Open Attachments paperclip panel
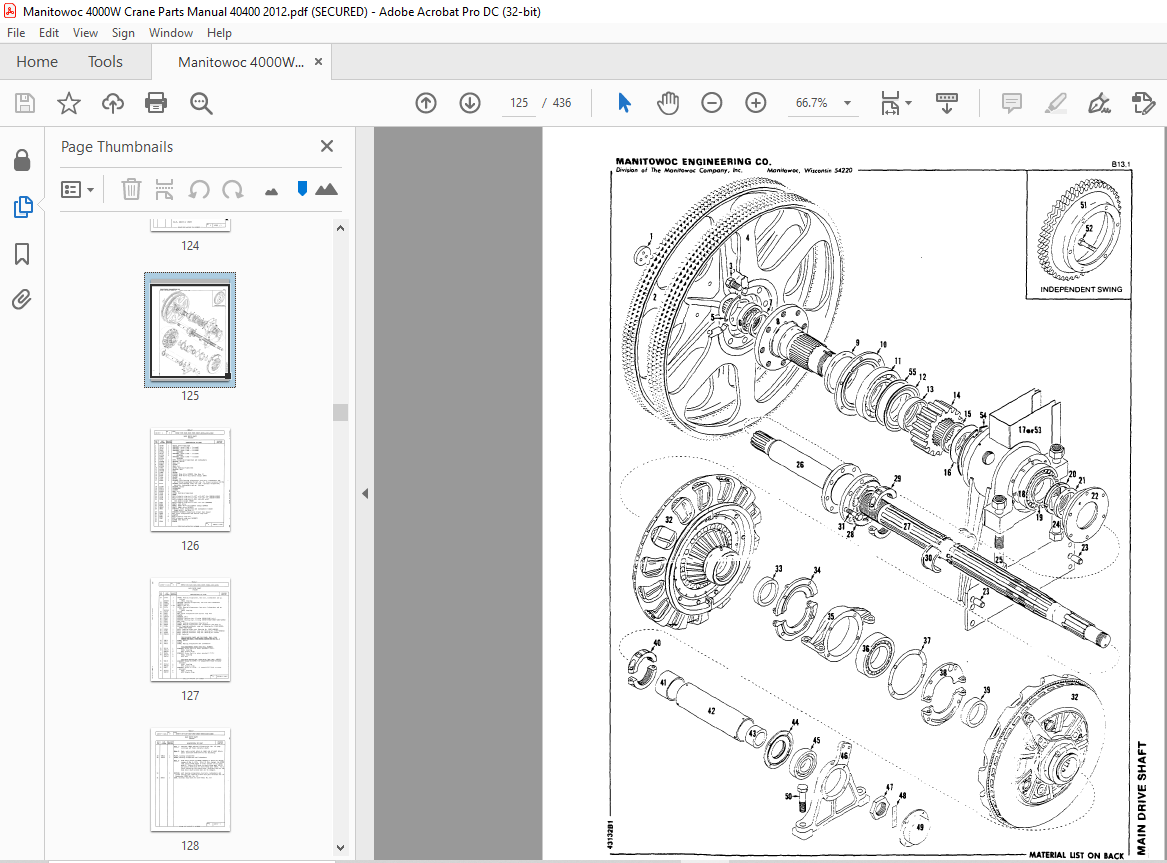 pyautogui.click(x=22, y=300)
